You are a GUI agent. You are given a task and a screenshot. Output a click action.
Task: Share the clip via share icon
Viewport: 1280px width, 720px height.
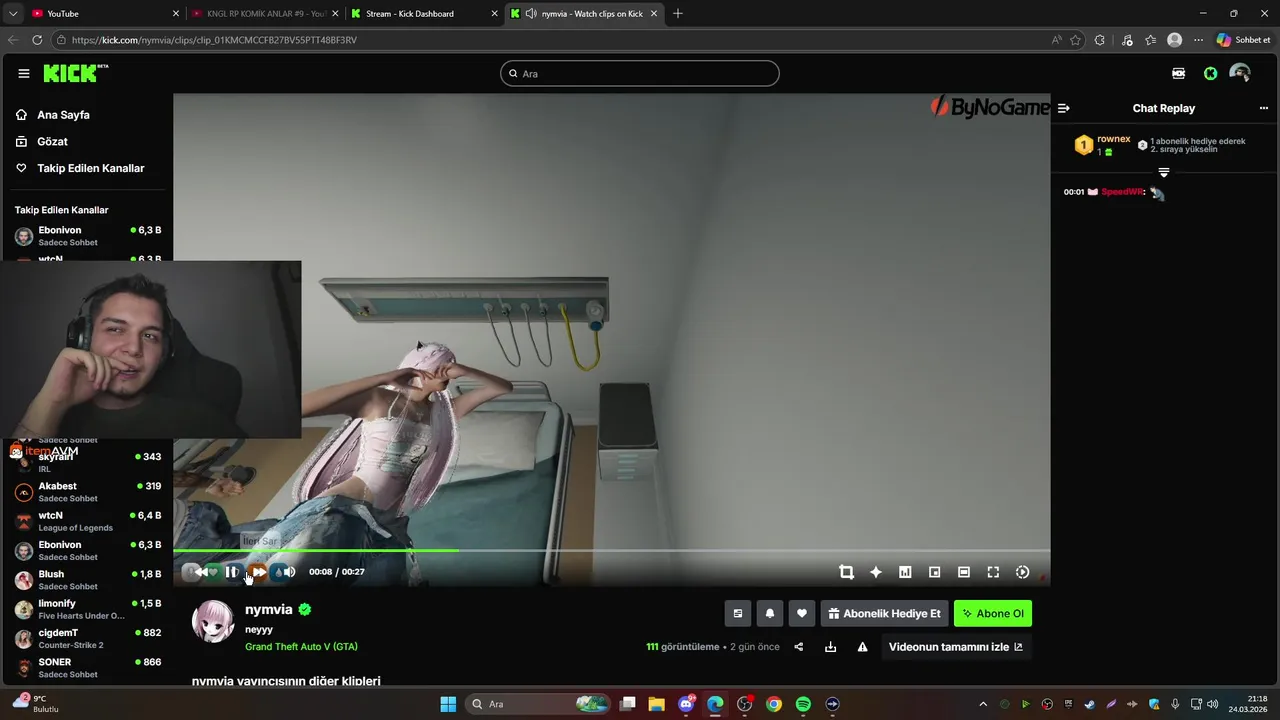(799, 647)
